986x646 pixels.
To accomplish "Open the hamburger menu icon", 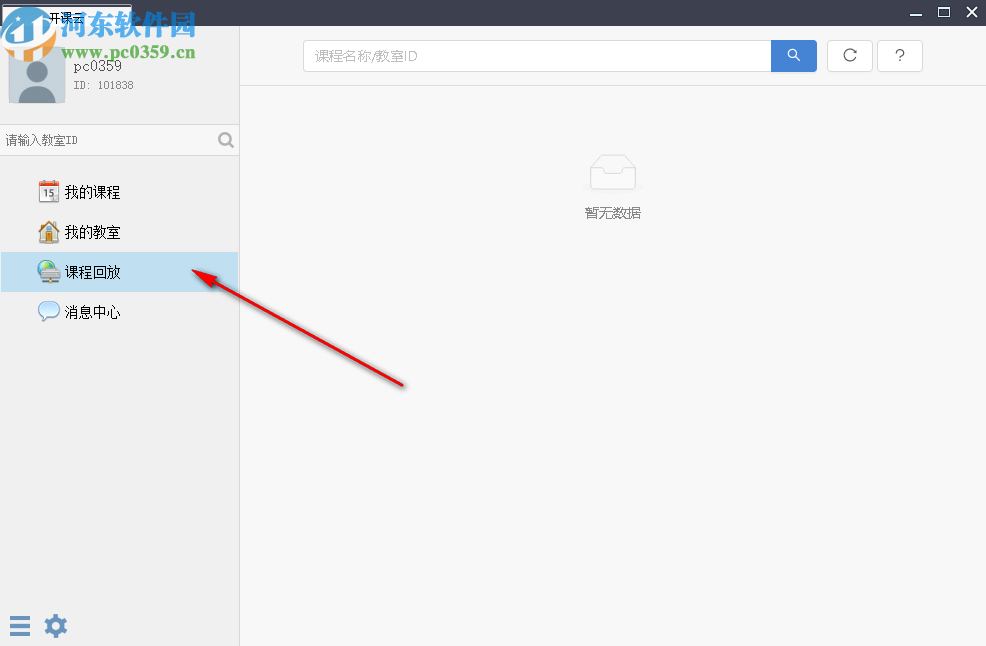I will click(20, 626).
